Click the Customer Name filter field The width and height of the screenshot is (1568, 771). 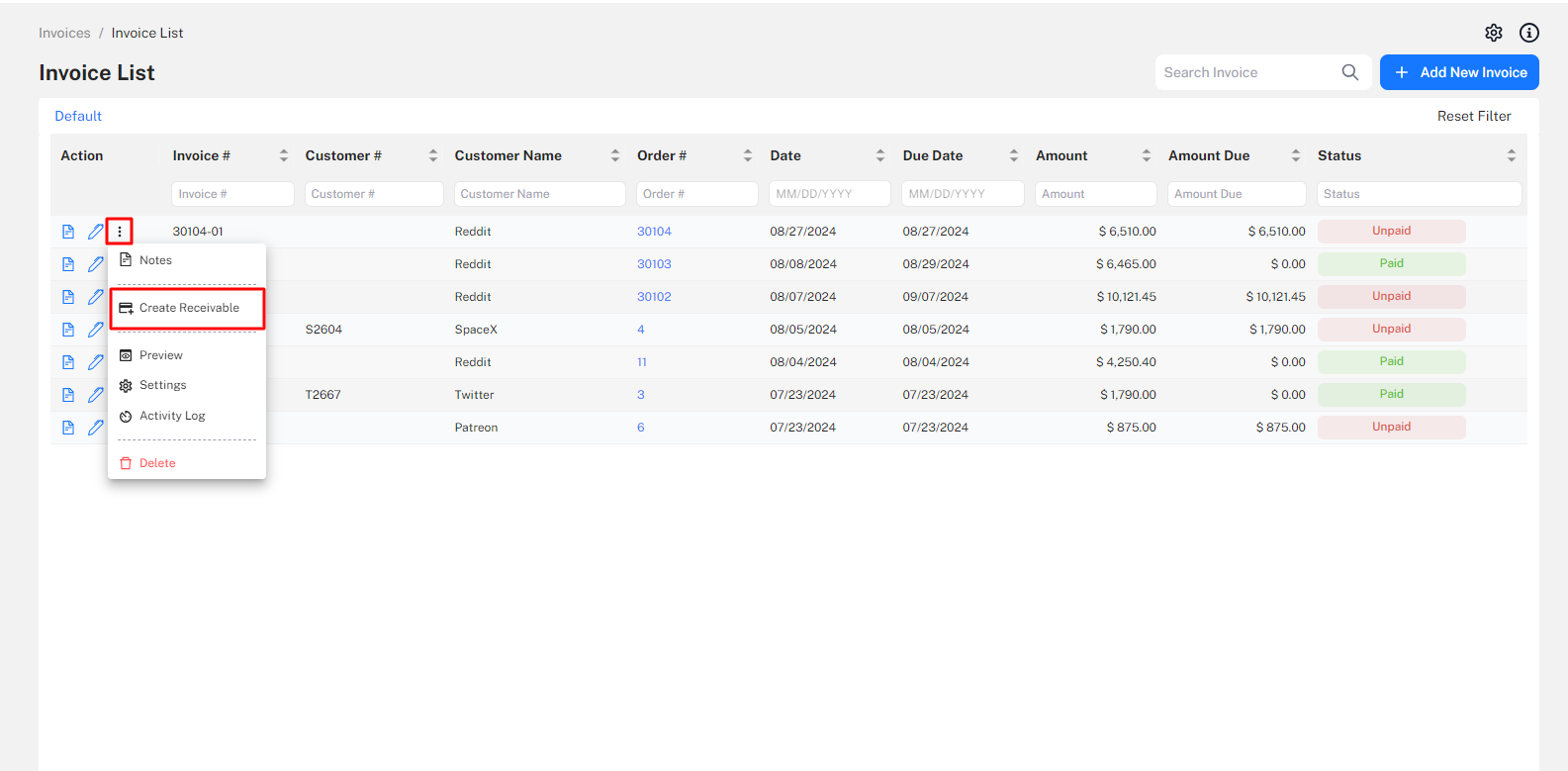click(x=540, y=194)
